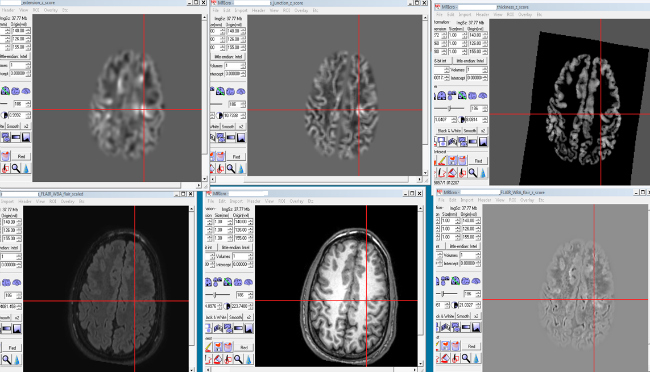Select magnifier tool in thickness_z_score window
Viewport: 650px width, 372px height.
pos(473,173)
